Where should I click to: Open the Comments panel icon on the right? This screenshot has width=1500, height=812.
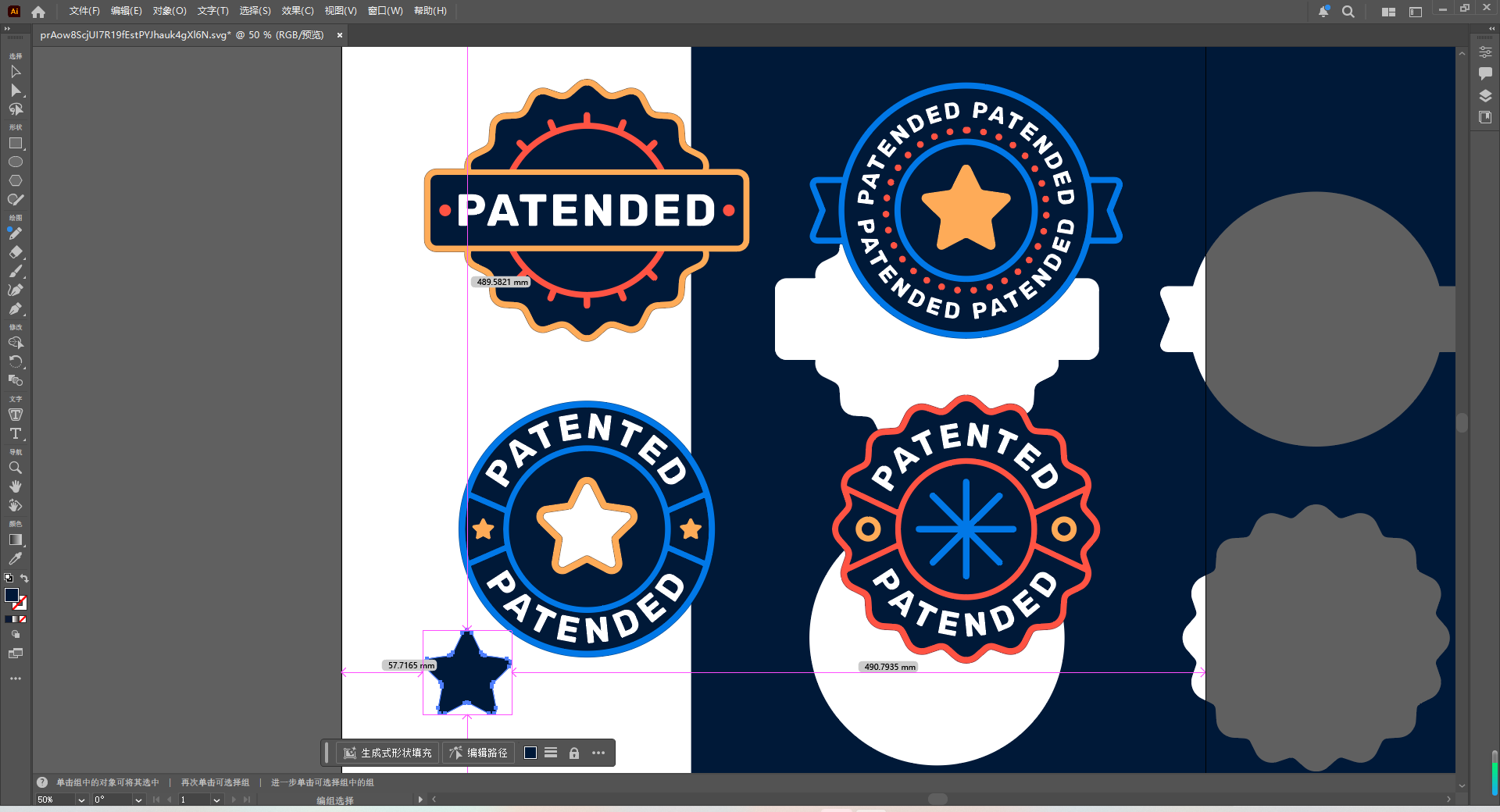coord(1485,74)
